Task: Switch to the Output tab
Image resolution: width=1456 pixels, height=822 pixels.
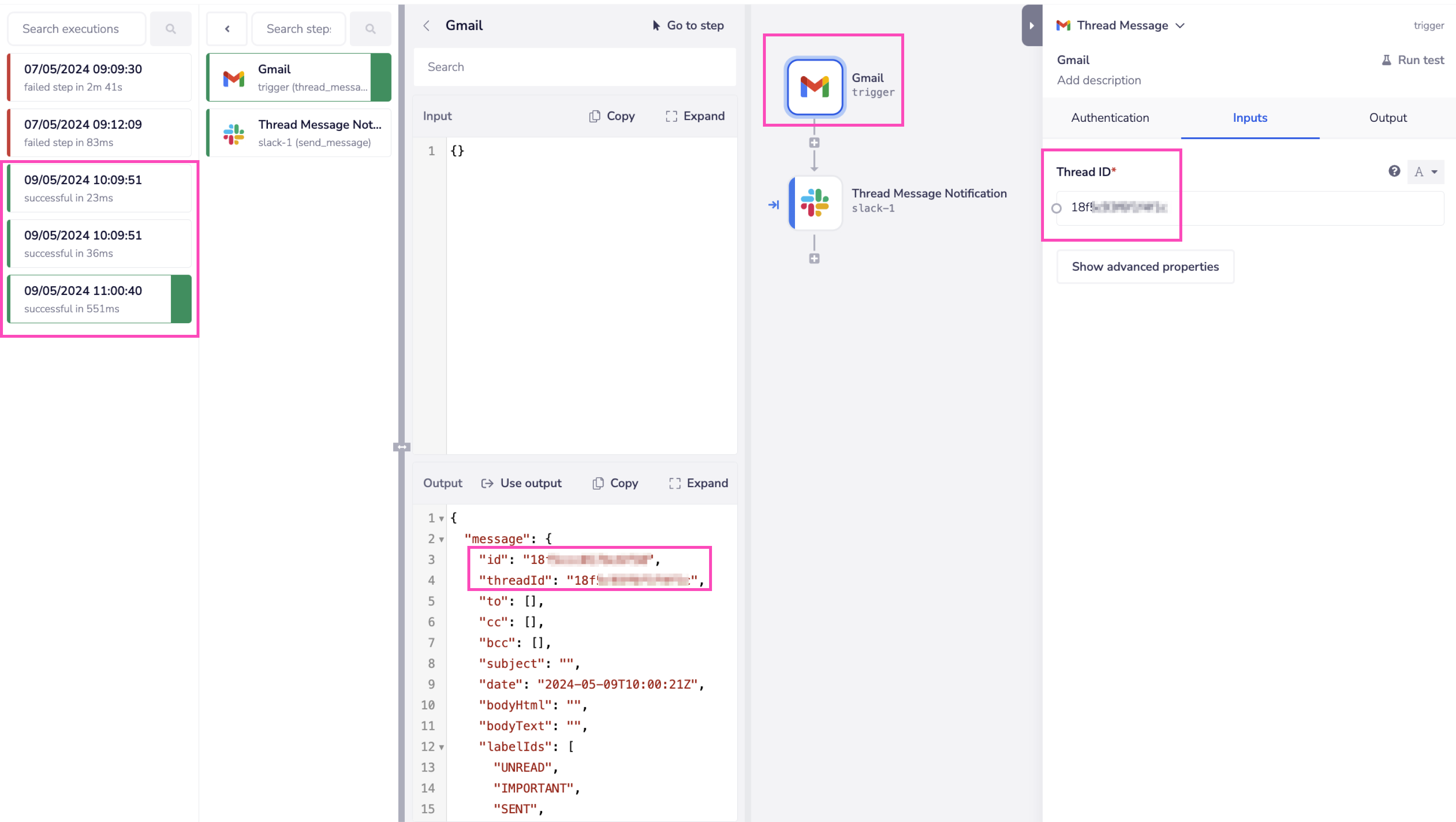Action: [1388, 117]
